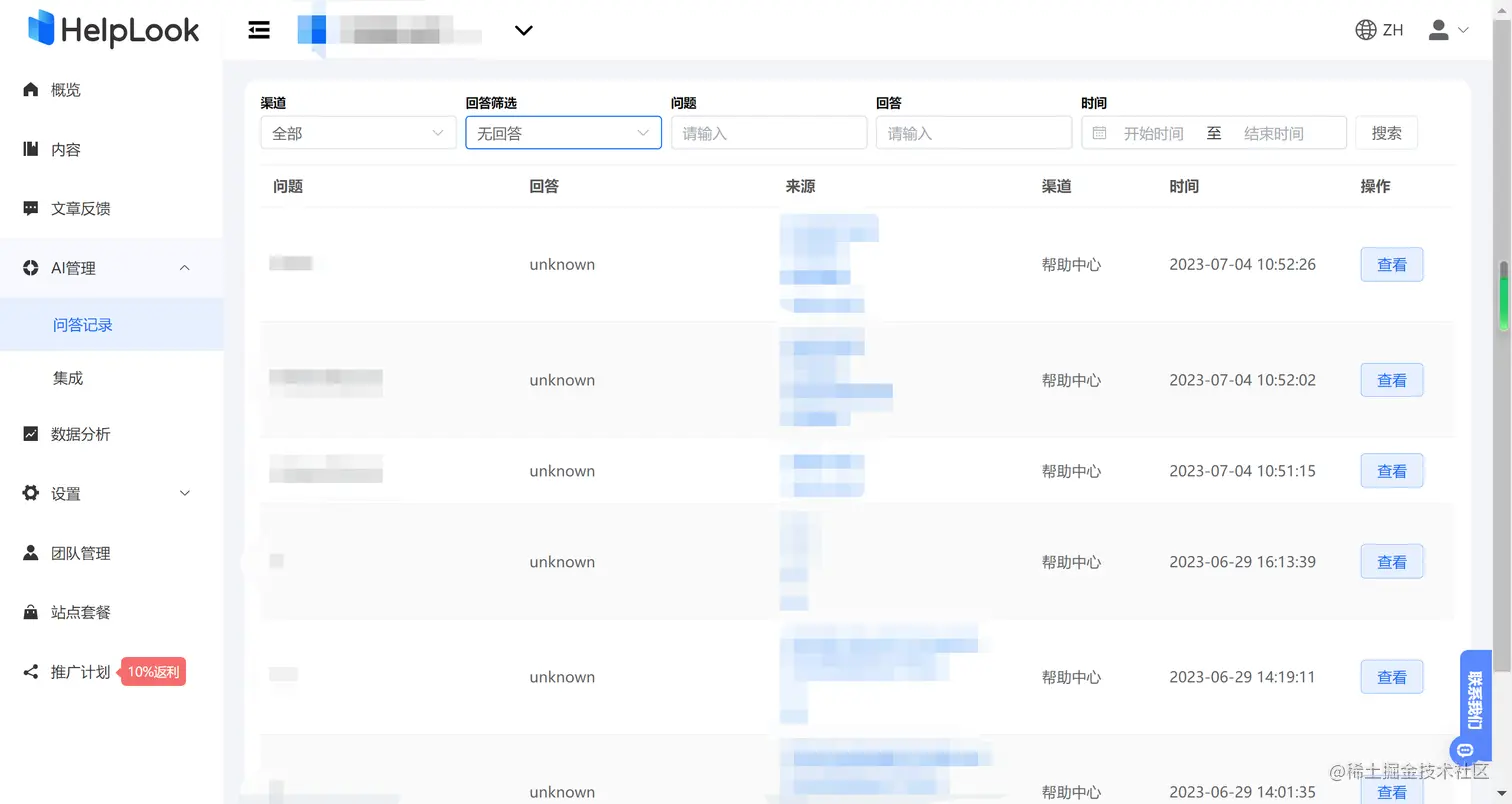Click the 10%返利 badge
The width and height of the screenshot is (1512, 804).
point(154,672)
